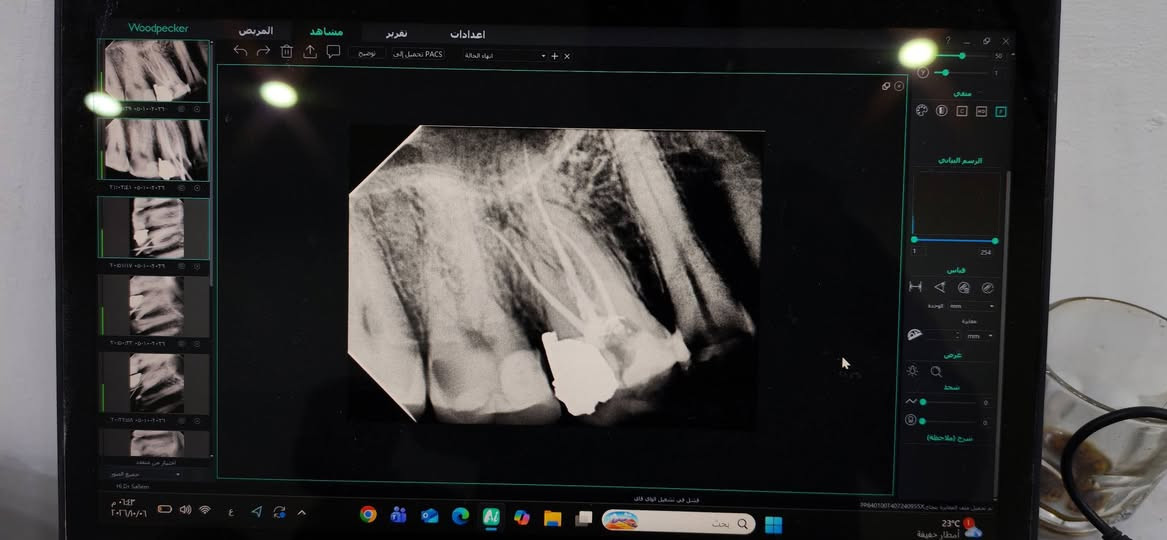Open the comment bubble tool
This screenshot has width=1167, height=540.
coord(333,51)
